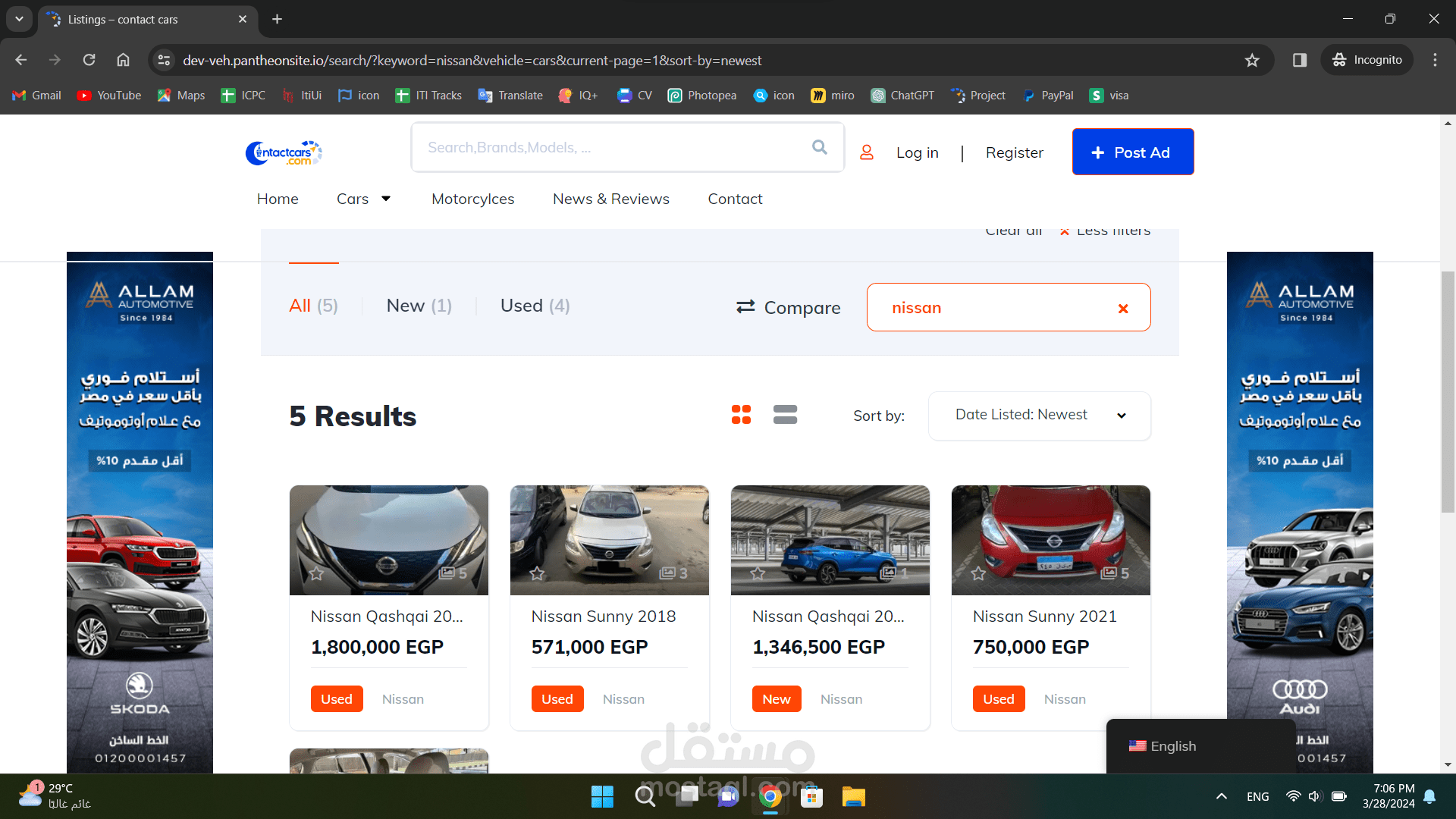Select the New (1) tab
Screen dimensions: 1456x819
click(x=419, y=306)
